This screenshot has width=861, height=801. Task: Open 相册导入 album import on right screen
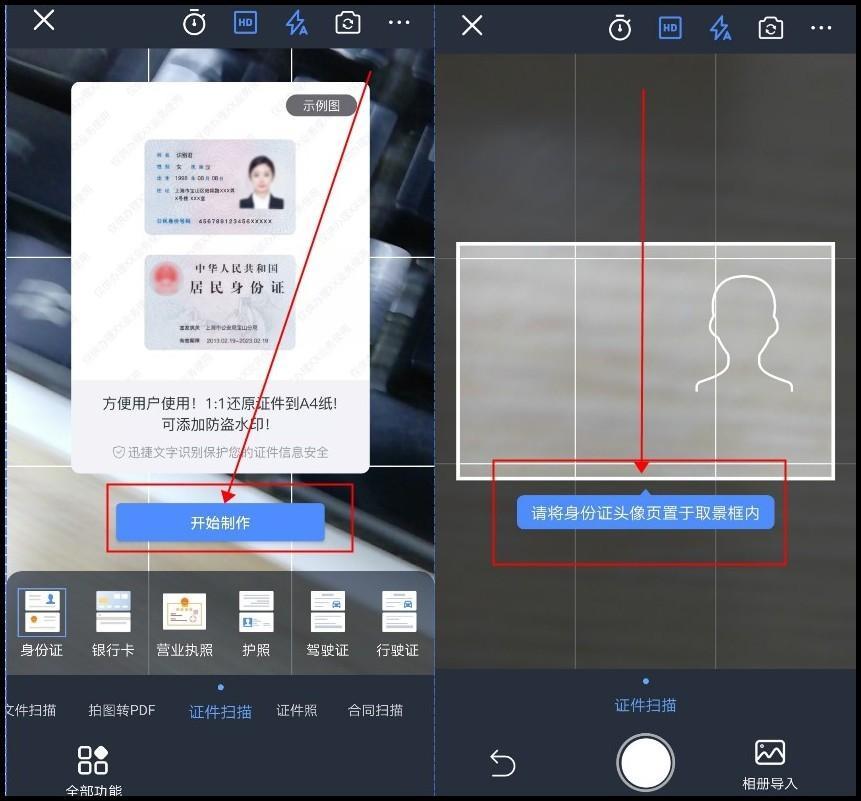point(769,764)
